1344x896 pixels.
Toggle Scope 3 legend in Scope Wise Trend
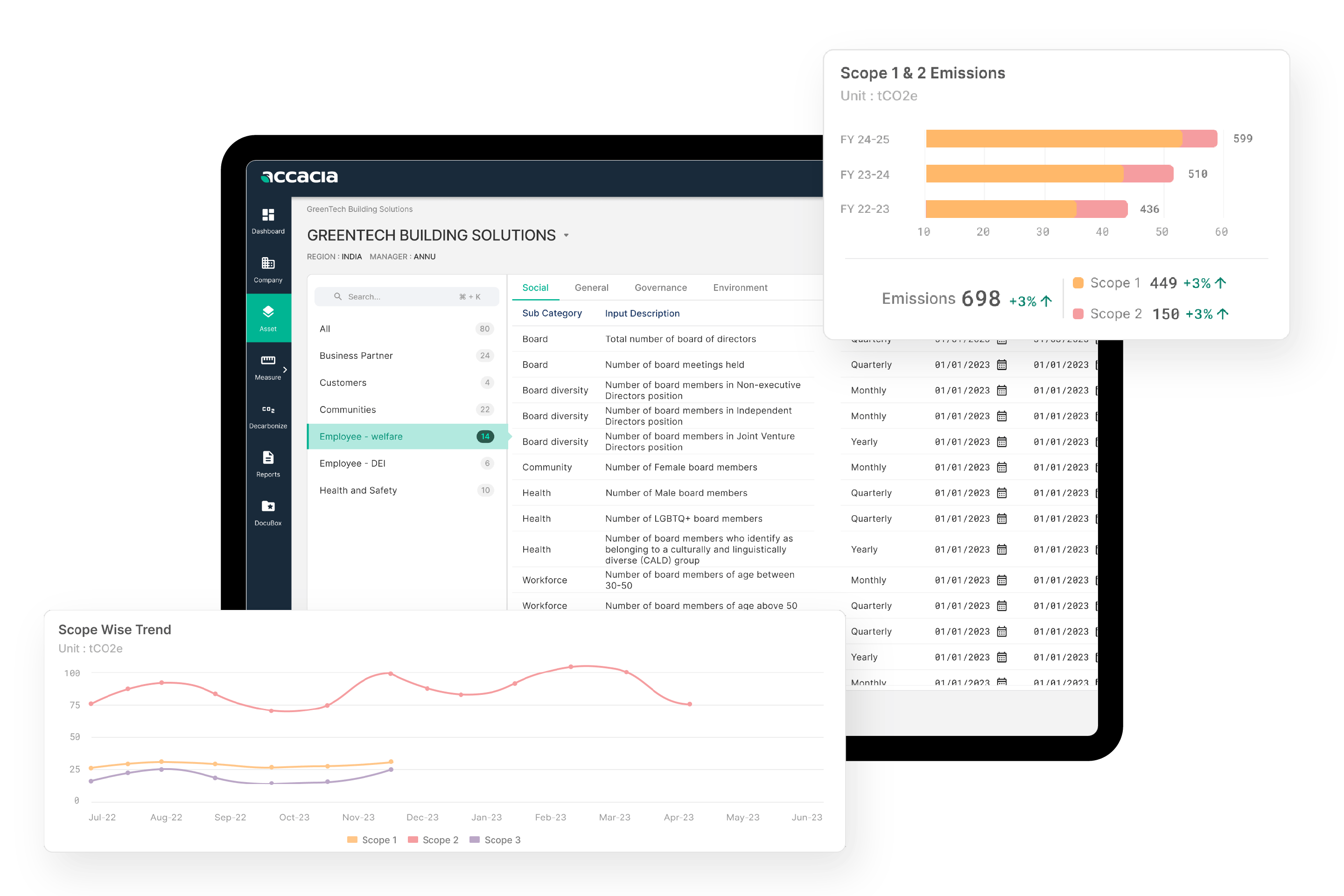click(x=495, y=840)
